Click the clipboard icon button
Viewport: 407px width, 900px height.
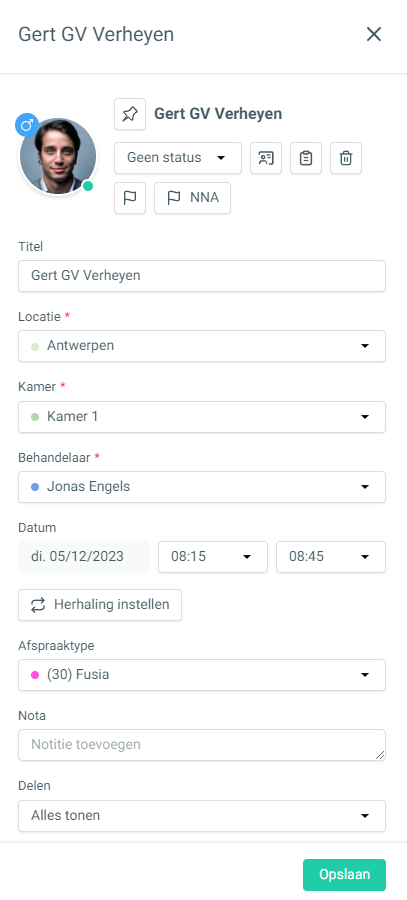tap(306, 158)
